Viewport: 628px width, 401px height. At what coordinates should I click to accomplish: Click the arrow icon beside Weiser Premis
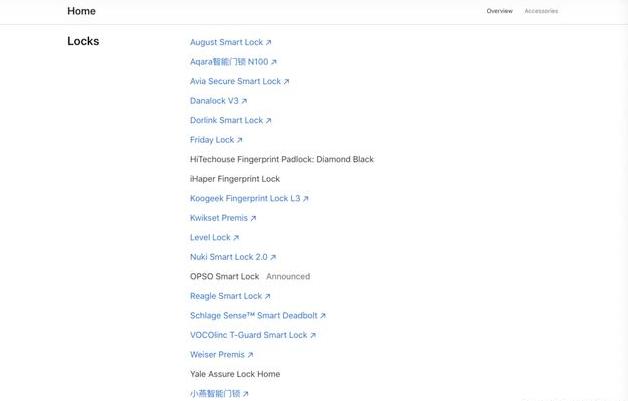pos(250,355)
